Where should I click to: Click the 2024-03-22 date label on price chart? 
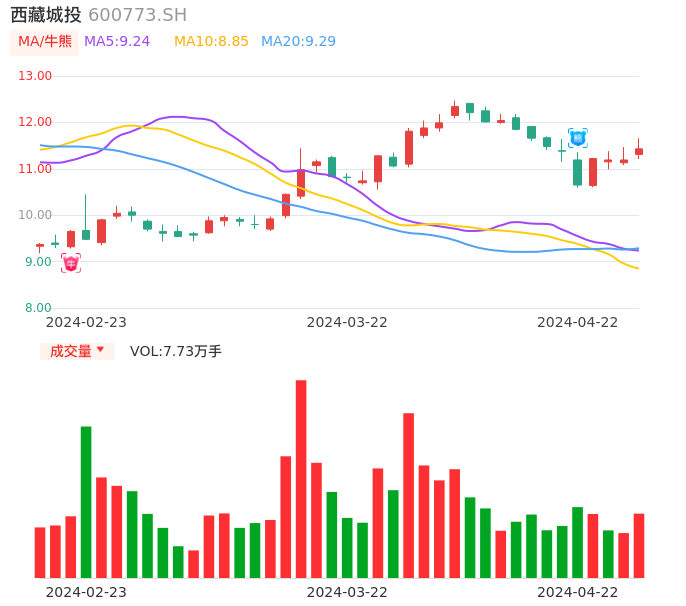pyautogui.click(x=347, y=322)
